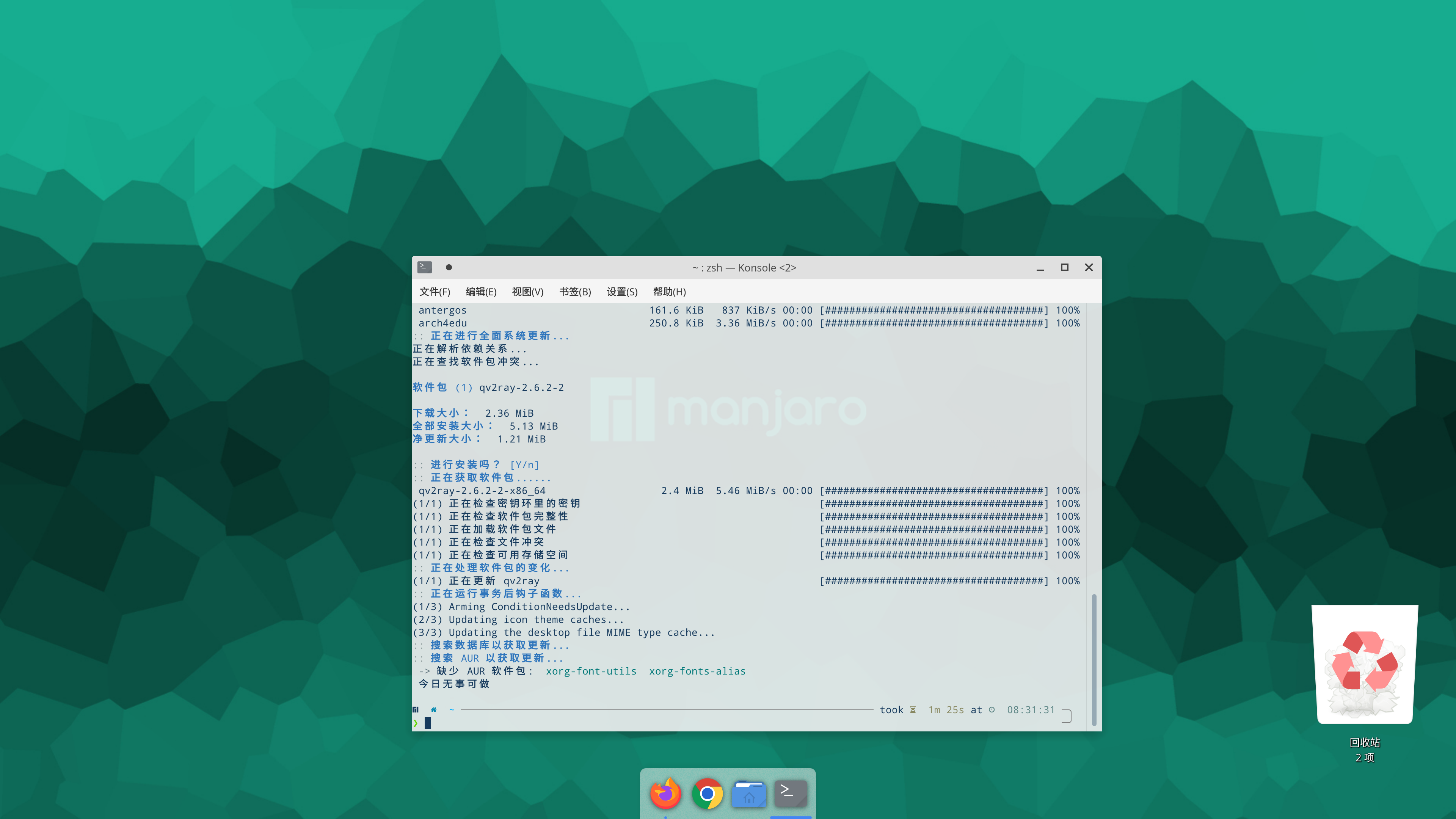Click the home icon in the prompt
Image resolution: width=1456 pixels, height=819 pixels.
pyautogui.click(x=433, y=709)
